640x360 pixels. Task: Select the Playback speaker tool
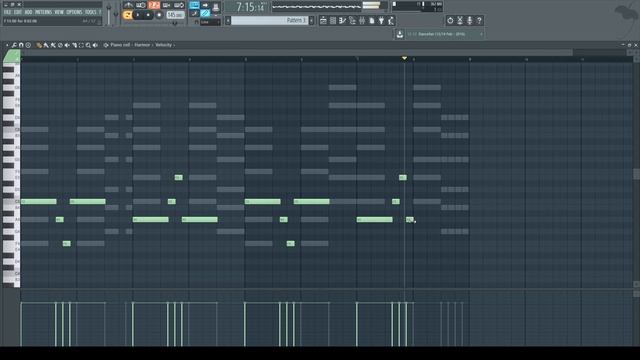[95, 45]
